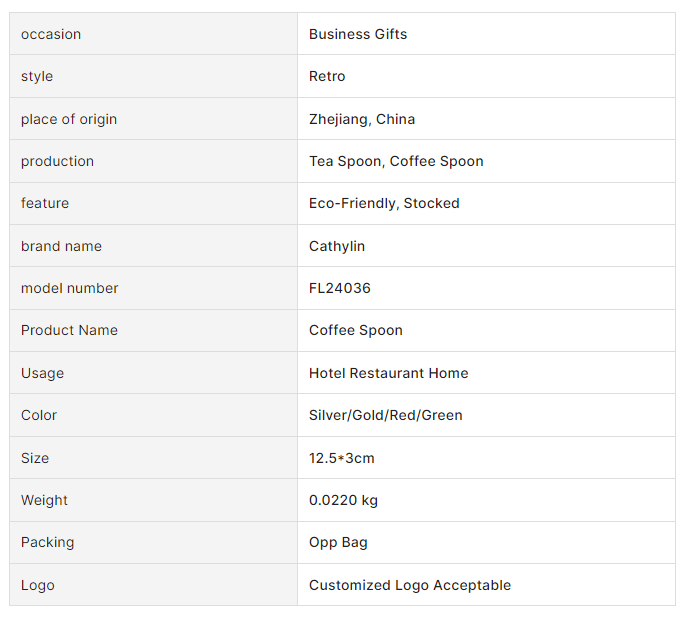
Task: Click the "occasion" attribute label
Action: coord(51,34)
